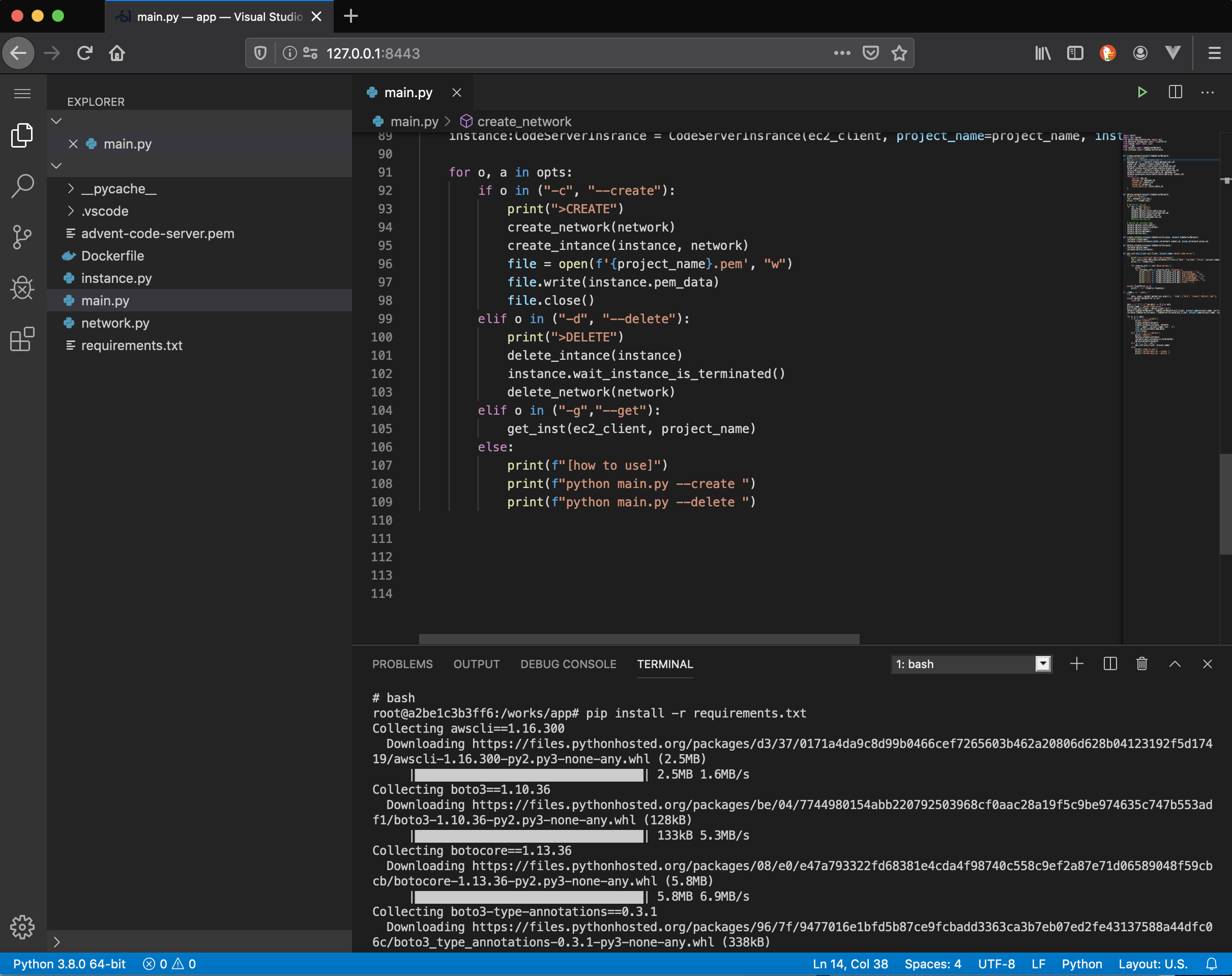Click create_network breadcrumb symbol
The height and width of the screenshot is (976, 1232).
[524, 122]
